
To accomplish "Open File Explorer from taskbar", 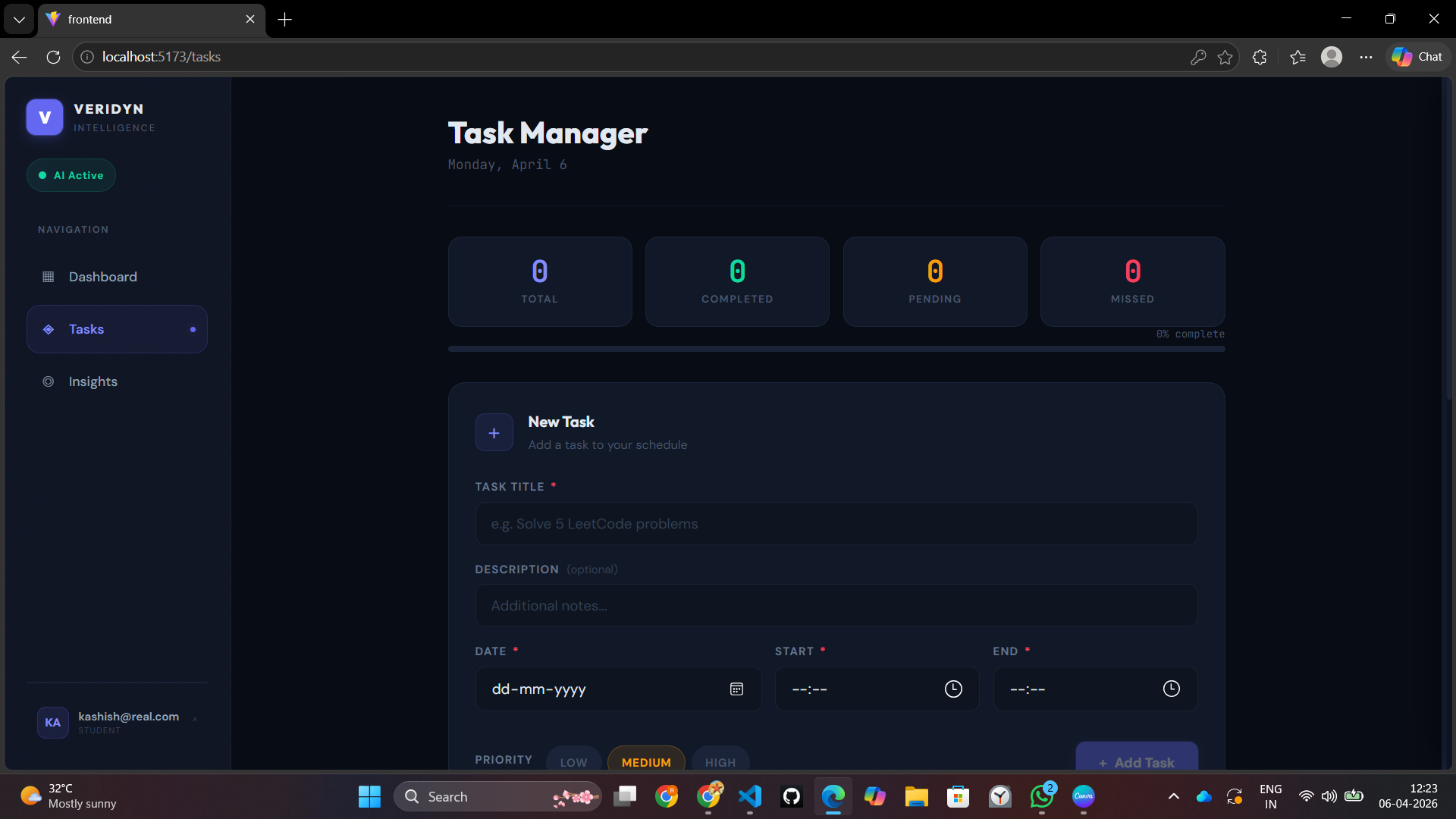I will click(x=917, y=796).
